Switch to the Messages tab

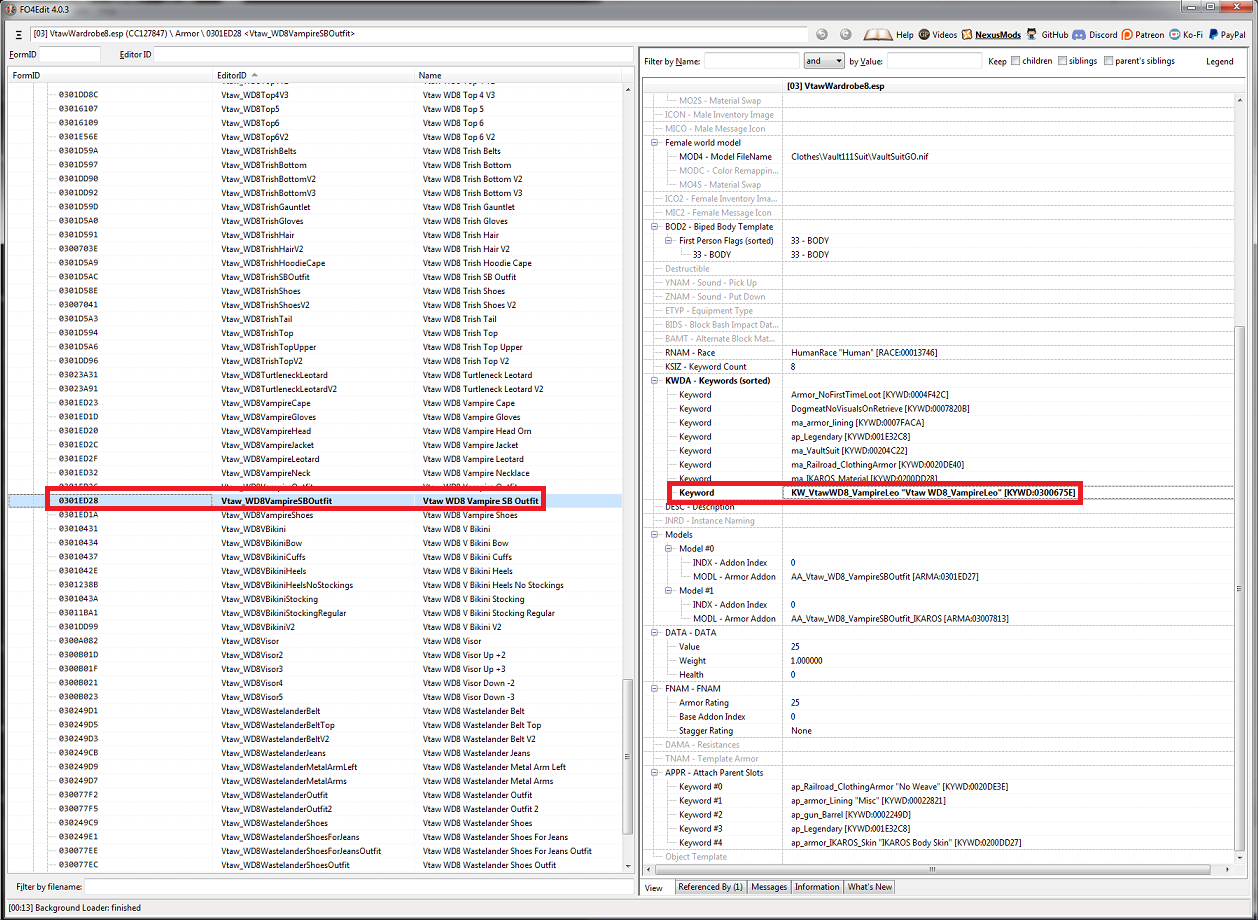click(769, 887)
